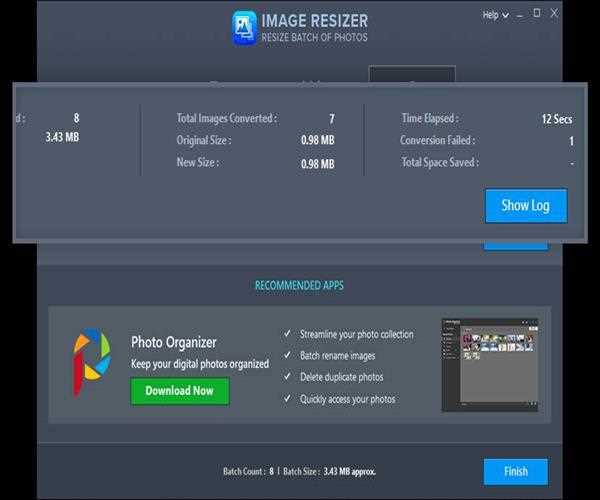Click the Photo Organizer pinwheel logo
The image size is (600, 500).
pyautogui.click(x=92, y=362)
